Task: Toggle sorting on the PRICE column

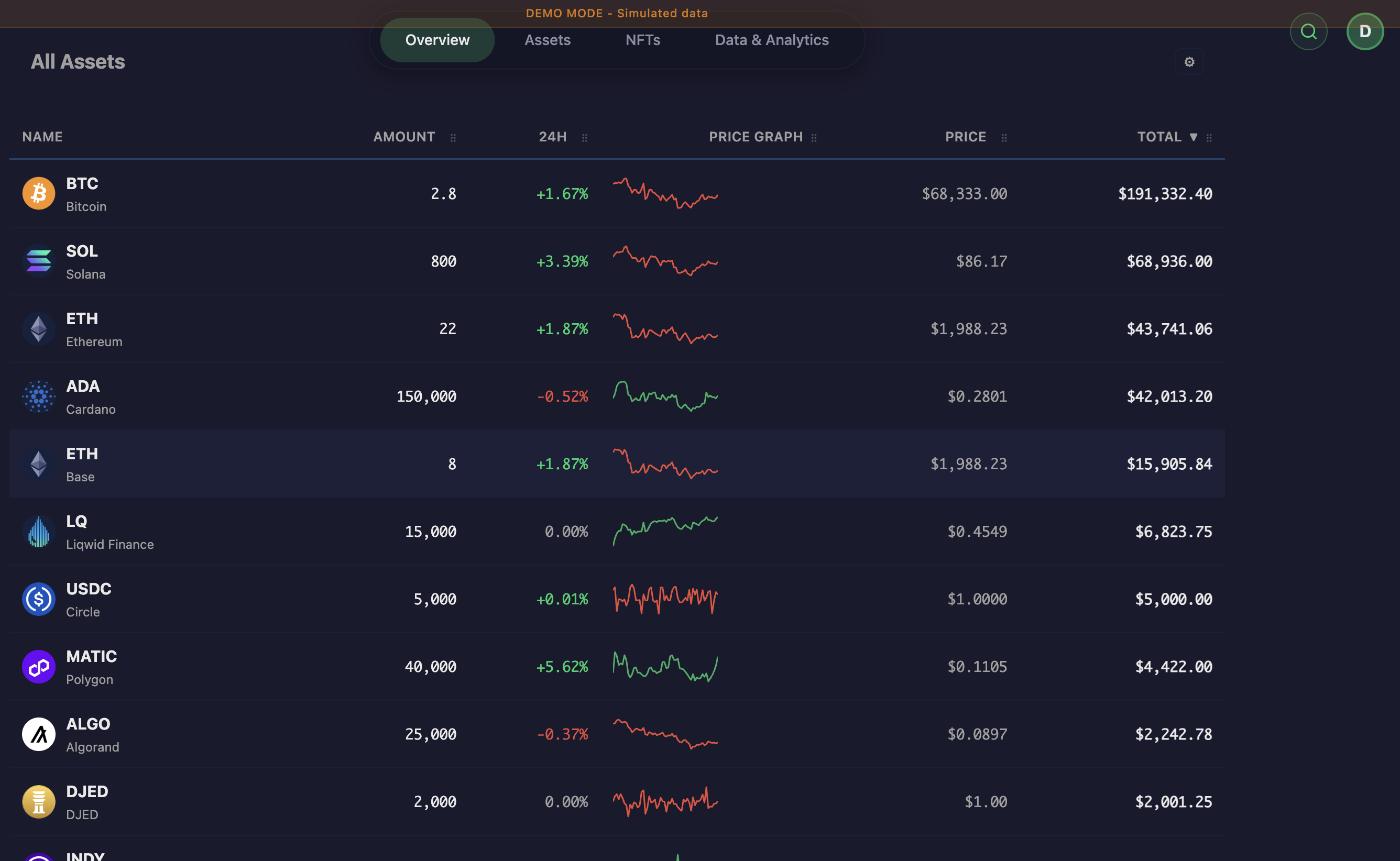Action: (966, 137)
